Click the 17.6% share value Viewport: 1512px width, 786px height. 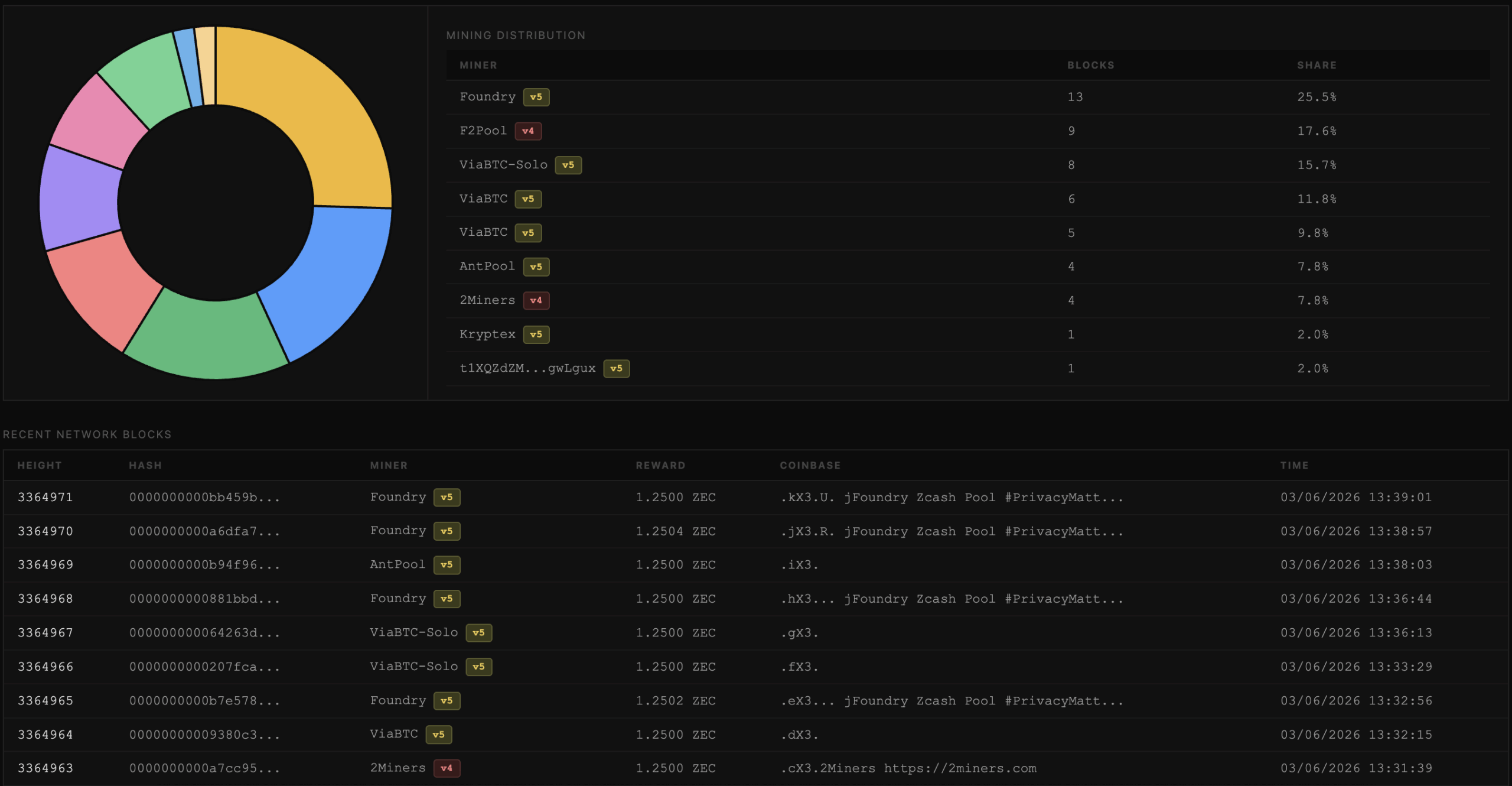[x=1317, y=131]
